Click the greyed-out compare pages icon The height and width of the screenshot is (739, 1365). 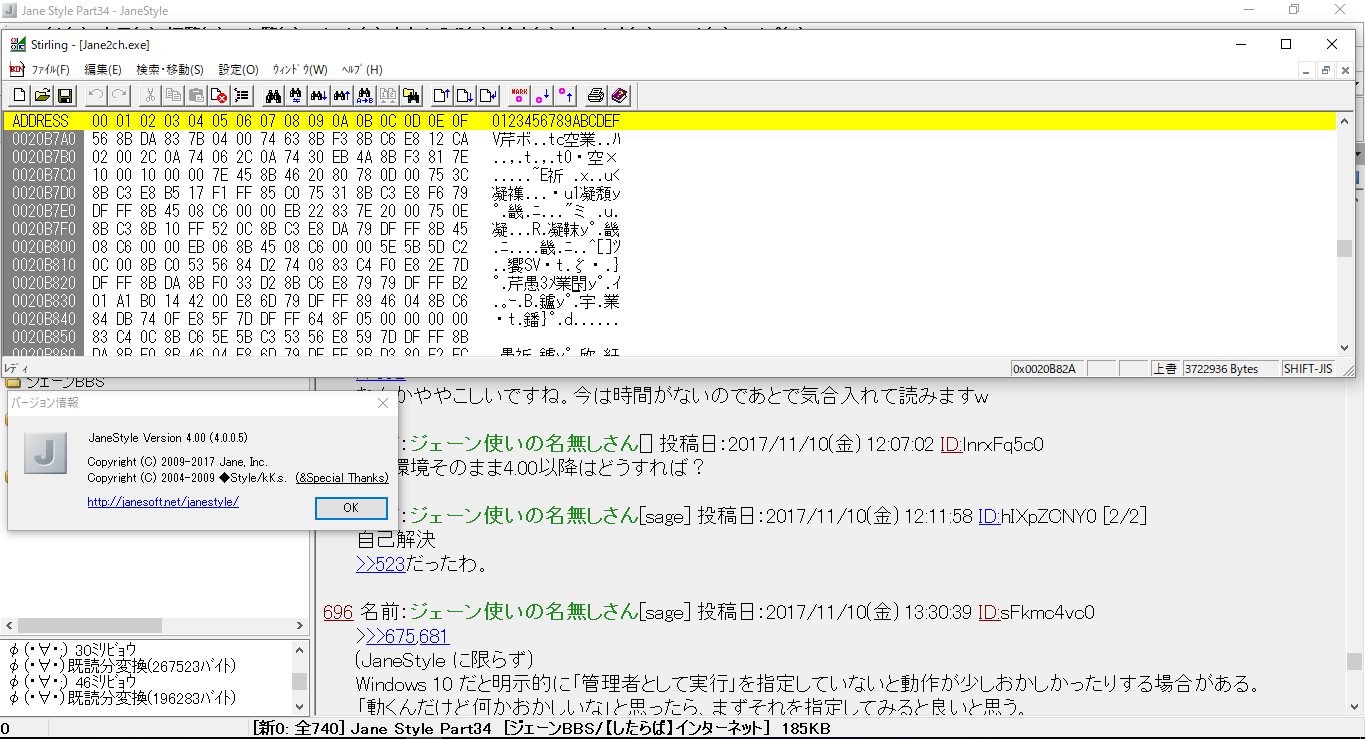point(388,95)
